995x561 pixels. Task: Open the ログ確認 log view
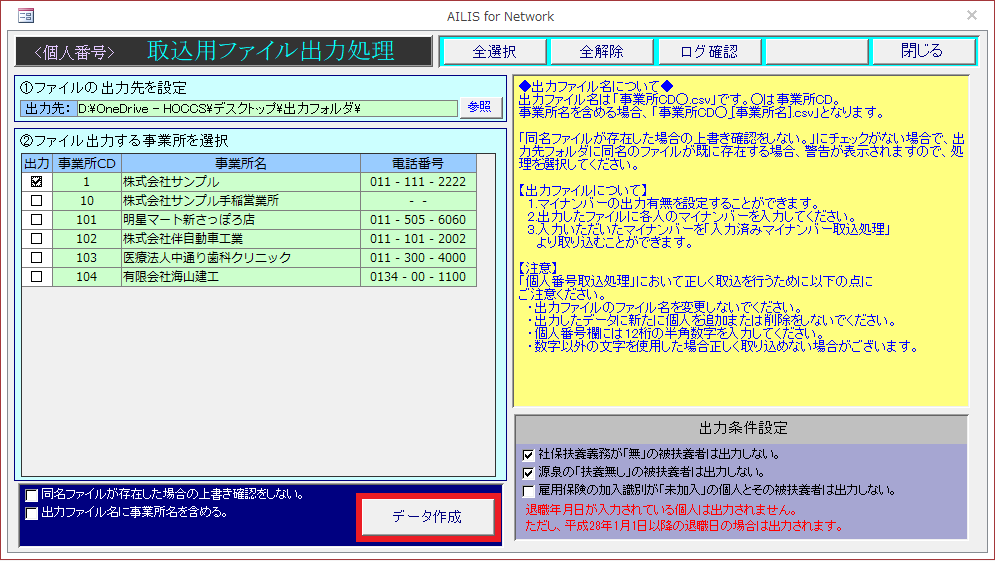point(708,52)
